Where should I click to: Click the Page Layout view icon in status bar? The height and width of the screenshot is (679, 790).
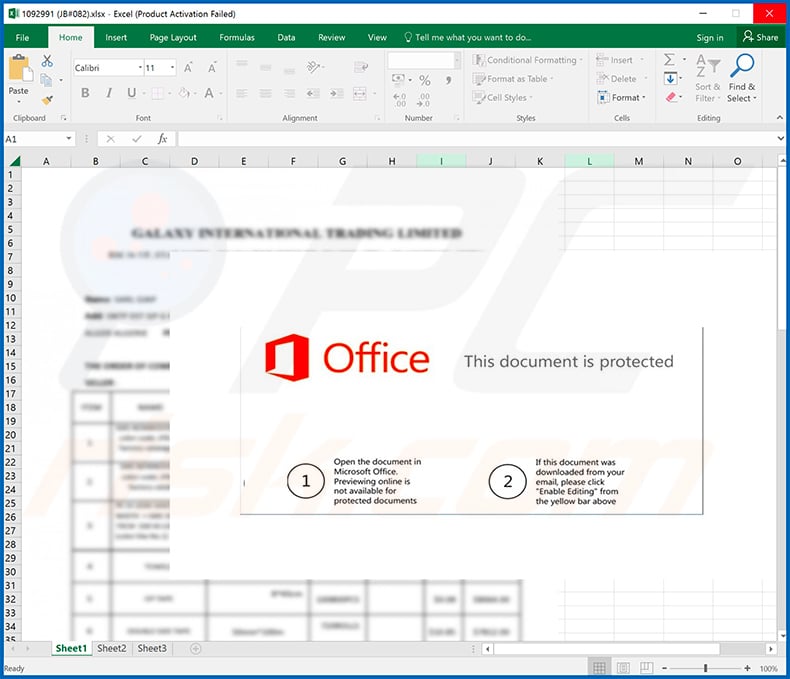623,668
